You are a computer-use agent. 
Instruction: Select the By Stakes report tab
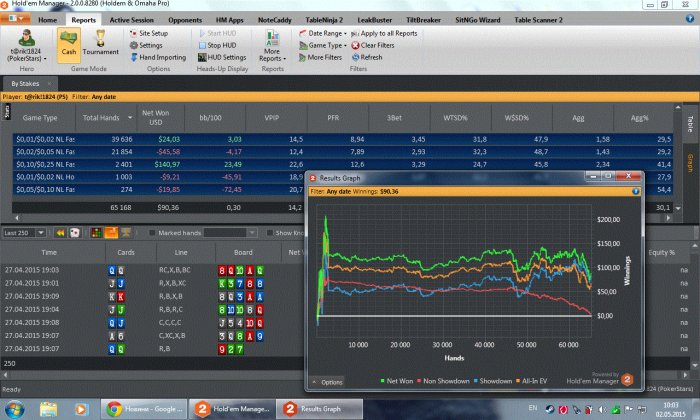pos(25,84)
